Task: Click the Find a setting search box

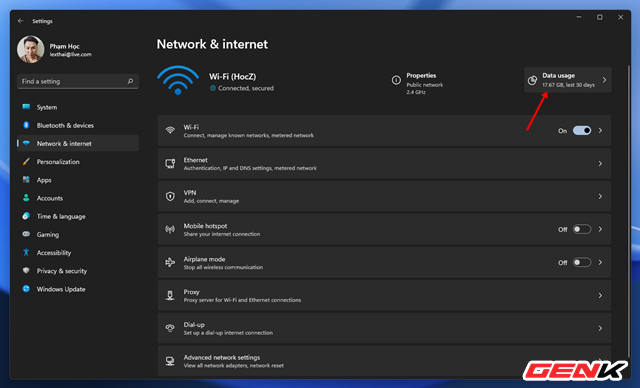Action: pyautogui.click(x=78, y=81)
